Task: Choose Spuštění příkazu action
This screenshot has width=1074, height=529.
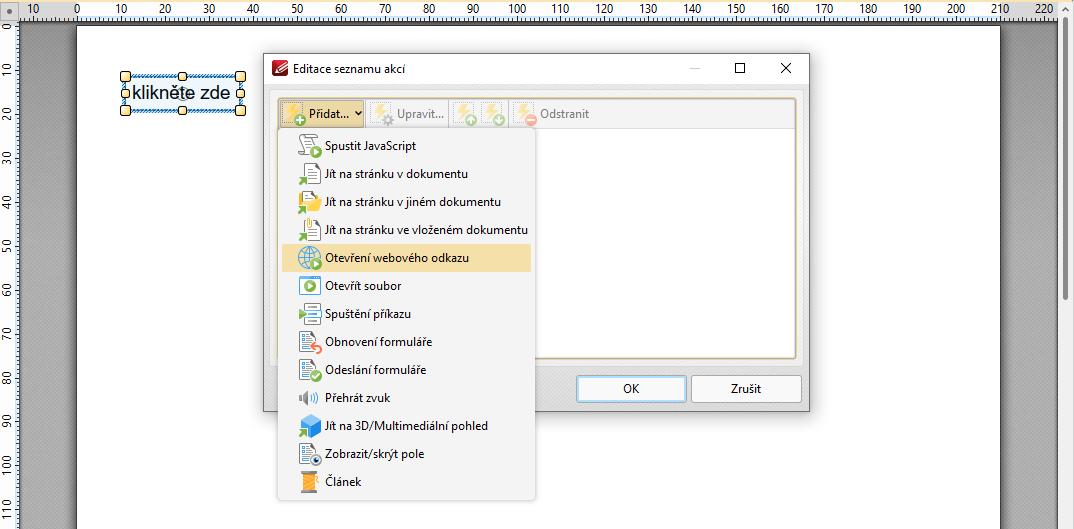Action: (406, 314)
